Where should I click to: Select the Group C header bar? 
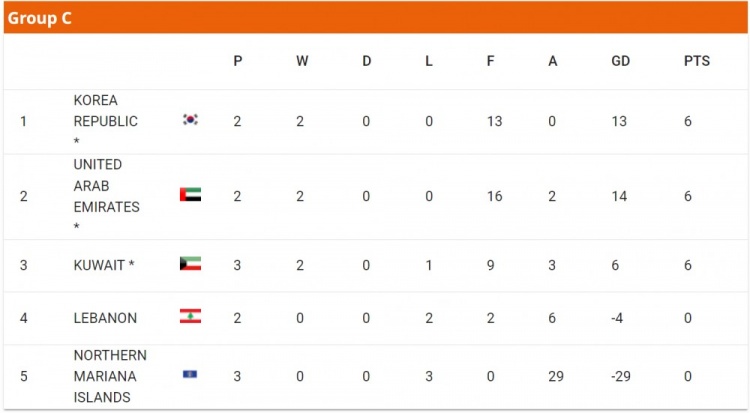click(375, 18)
